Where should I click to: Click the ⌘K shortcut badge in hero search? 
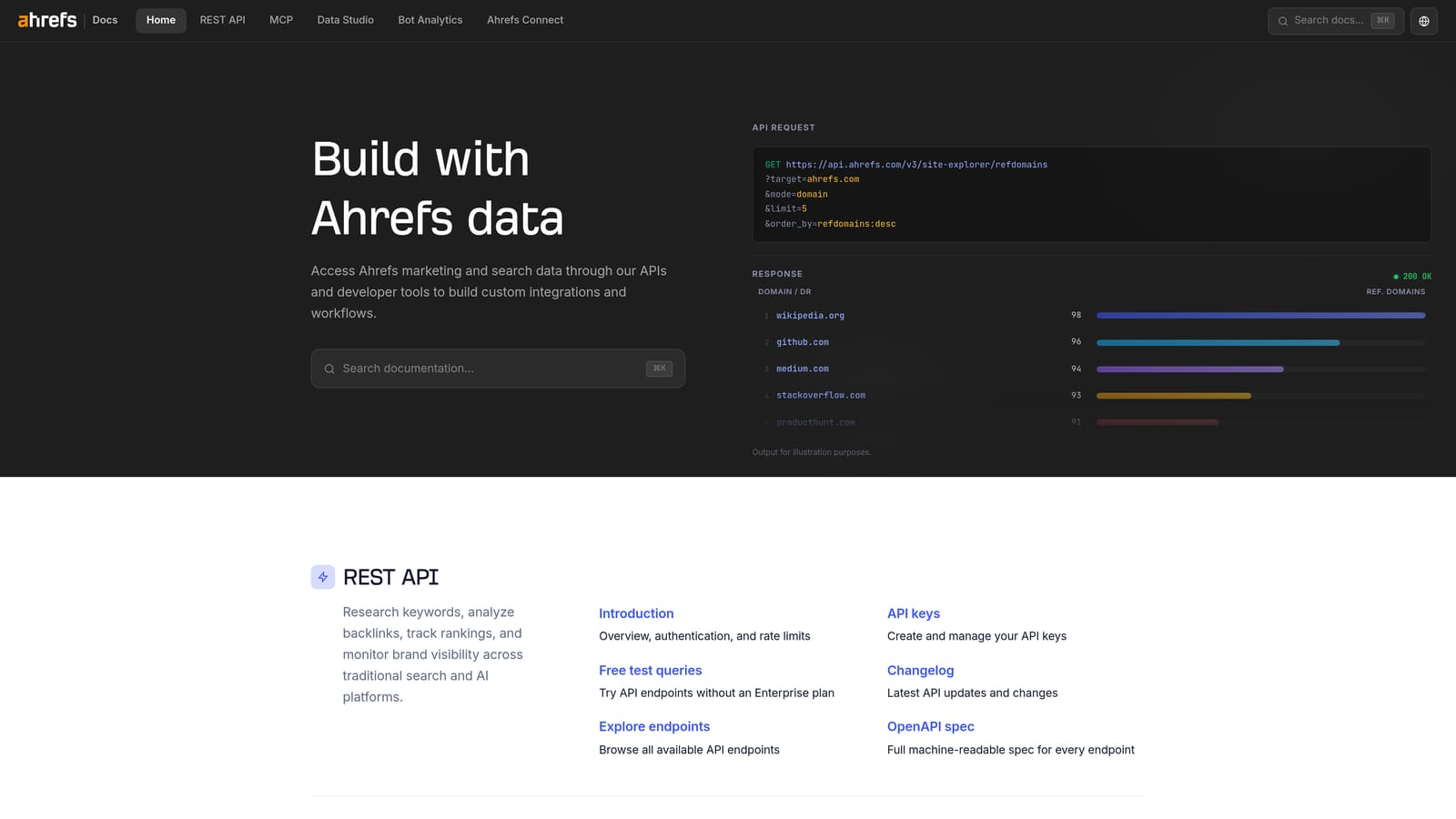[x=659, y=369]
